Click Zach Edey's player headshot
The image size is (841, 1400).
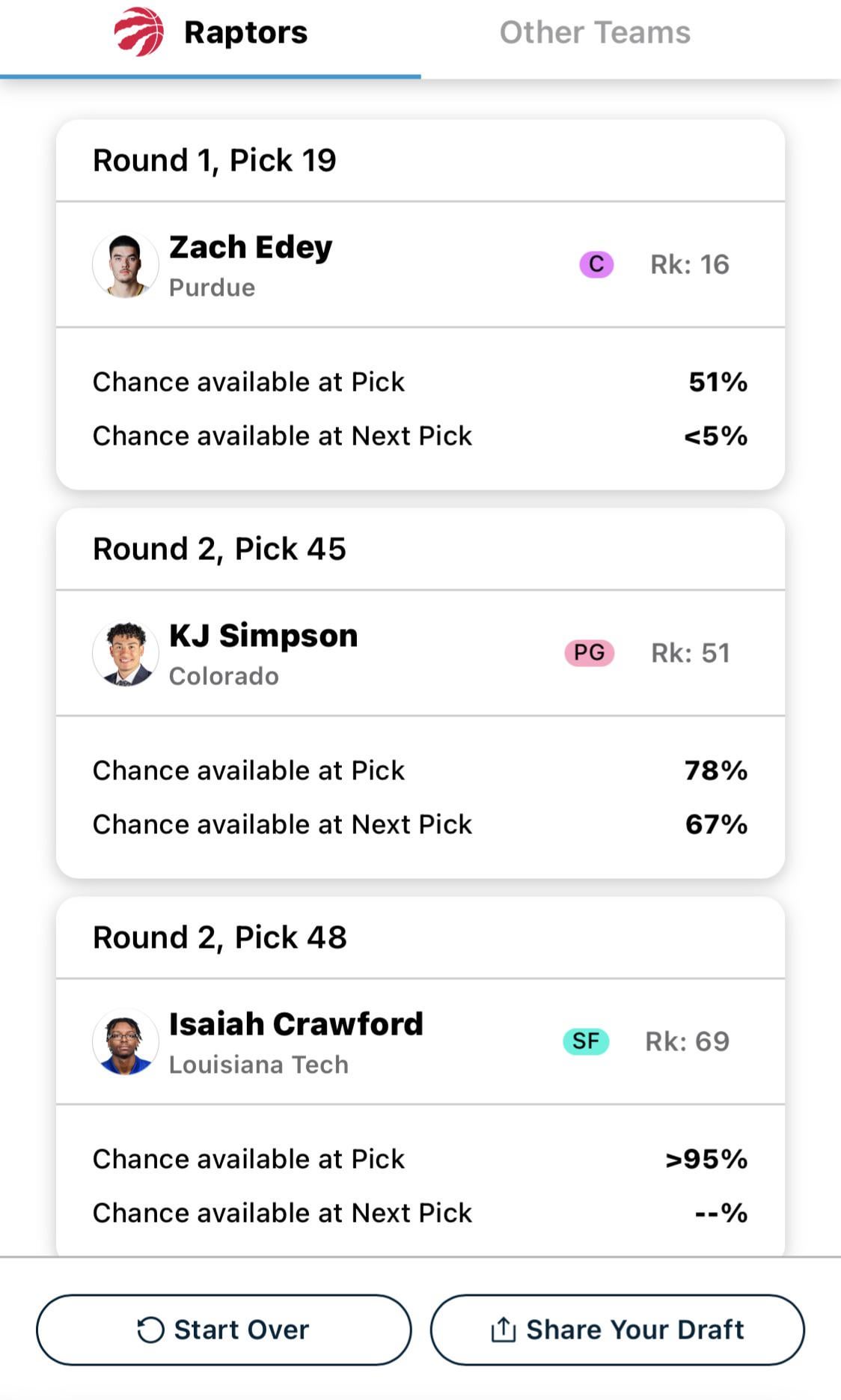click(125, 265)
